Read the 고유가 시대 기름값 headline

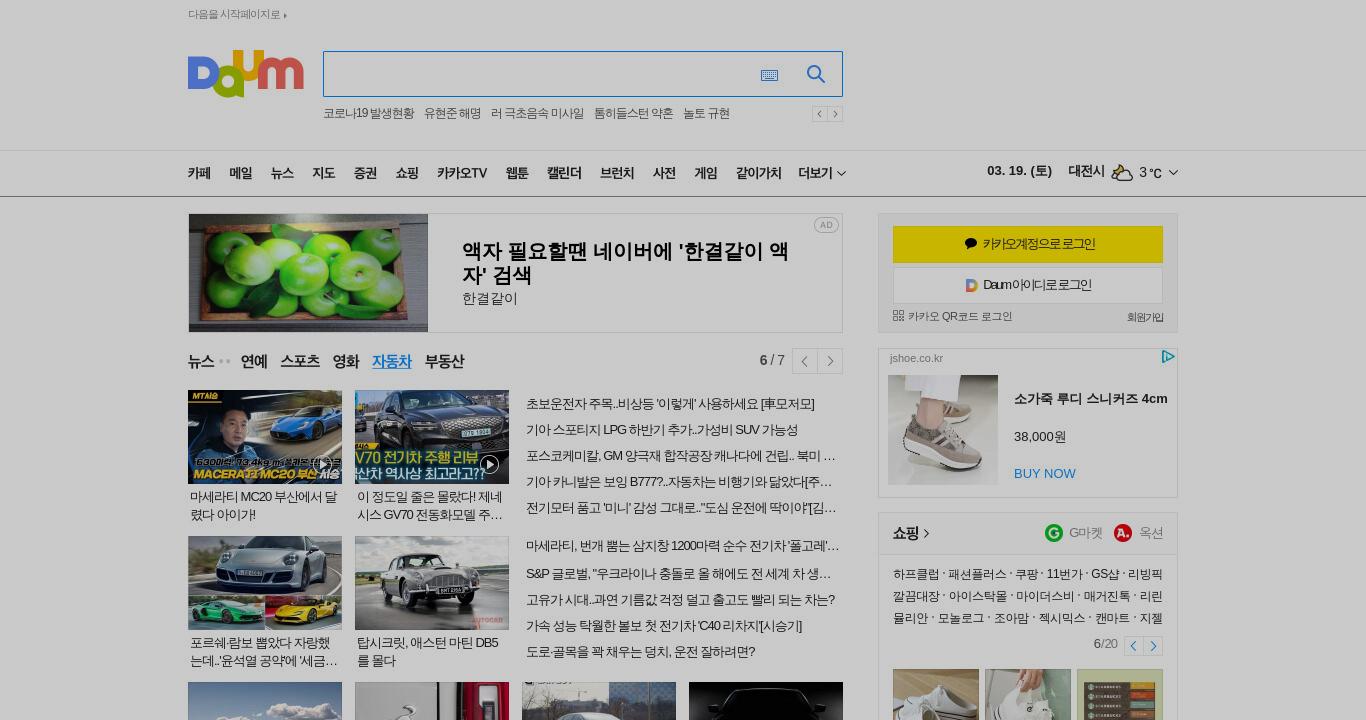tap(680, 600)
